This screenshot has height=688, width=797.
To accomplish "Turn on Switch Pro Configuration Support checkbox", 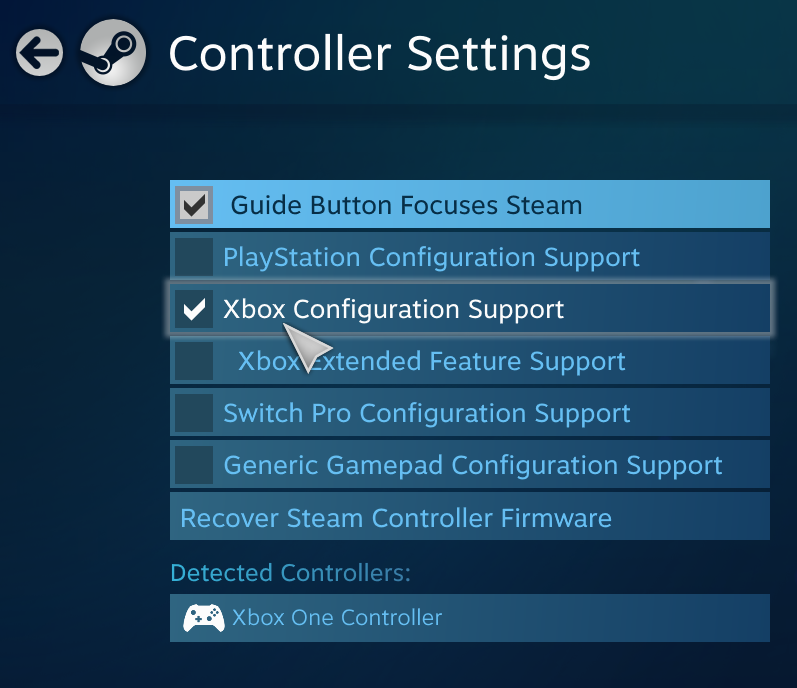I will [x=194, y=413].
